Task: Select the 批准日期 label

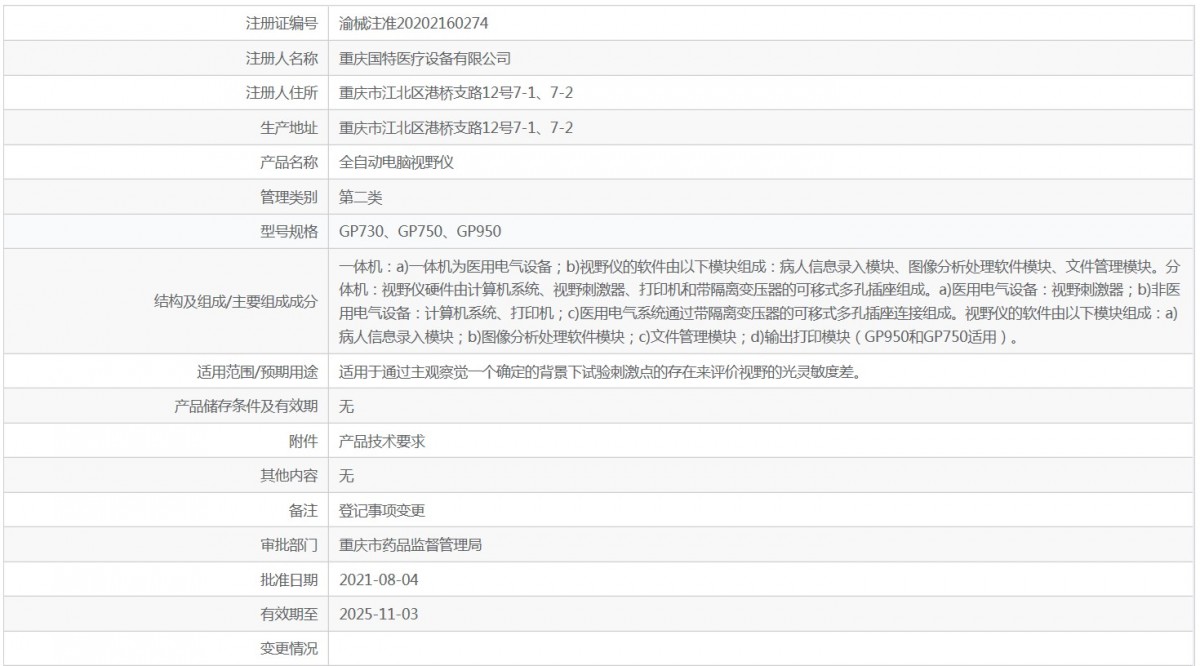Action: [289, 580]
